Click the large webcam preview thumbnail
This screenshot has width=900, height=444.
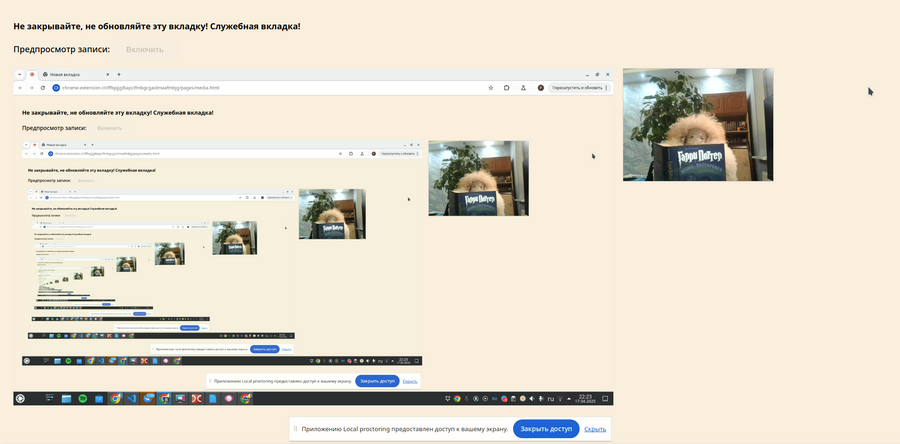pos(698,124)
